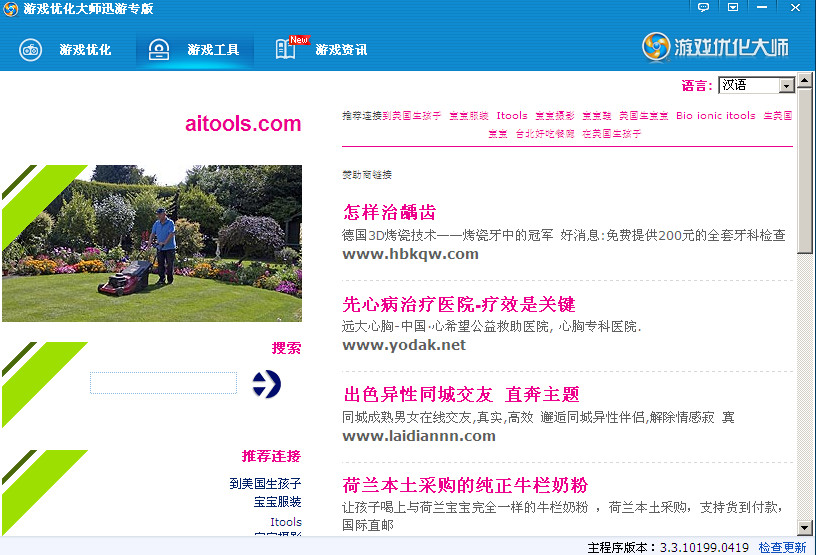Image resolution: width=816 pixels, height=555 pixels.
Task: Click the 游戏优化大师 logo at top right
Action: 715,47
